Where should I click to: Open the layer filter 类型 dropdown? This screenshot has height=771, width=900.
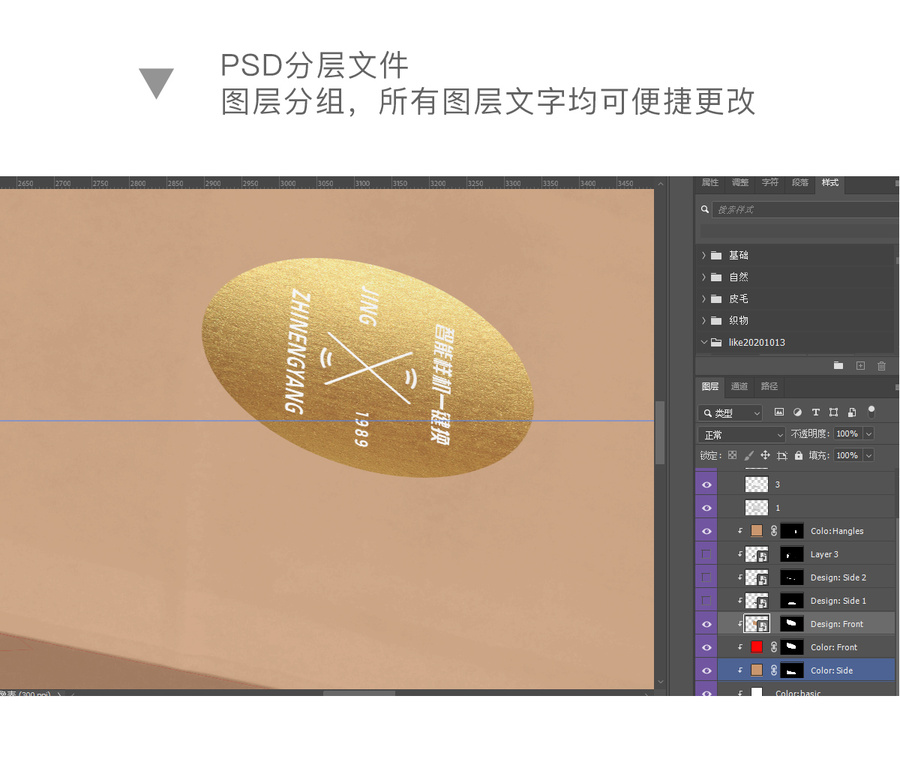731,413
